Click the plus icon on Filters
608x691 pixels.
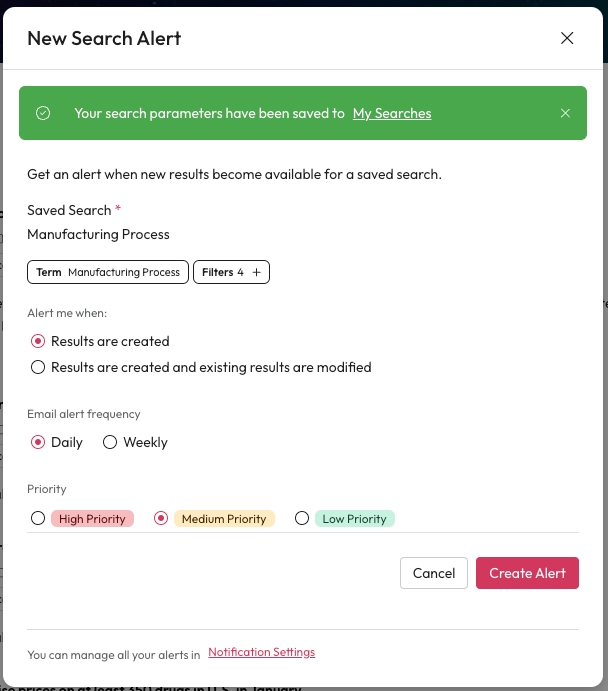[x=256, y=272]
